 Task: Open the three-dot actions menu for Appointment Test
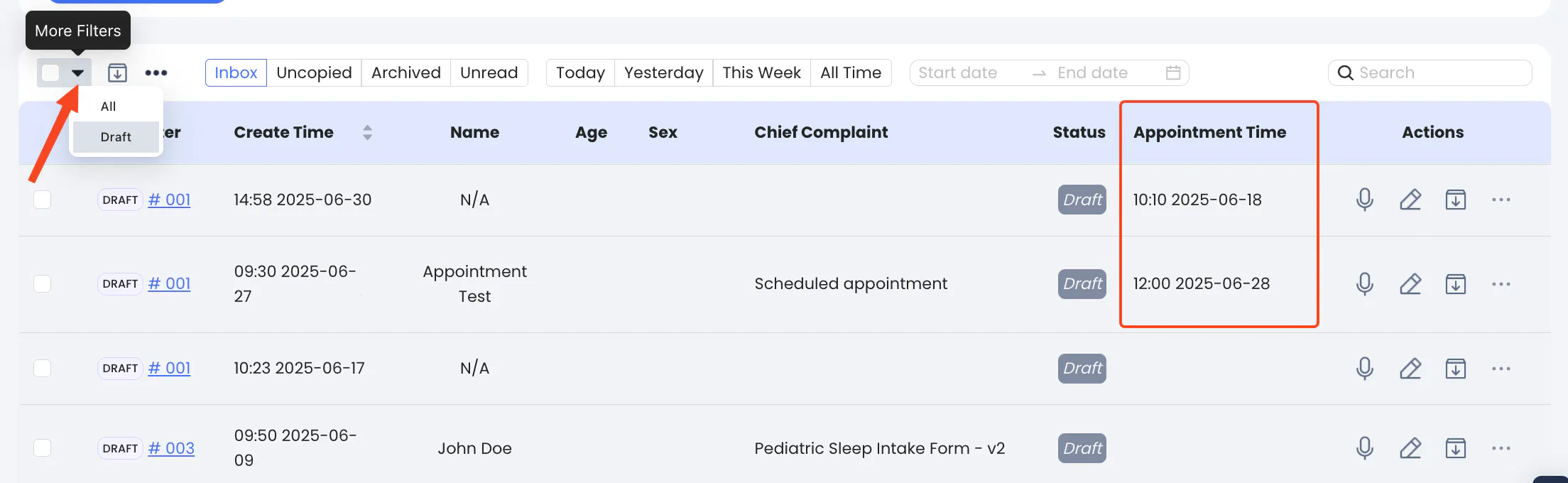click(1501, 284)
